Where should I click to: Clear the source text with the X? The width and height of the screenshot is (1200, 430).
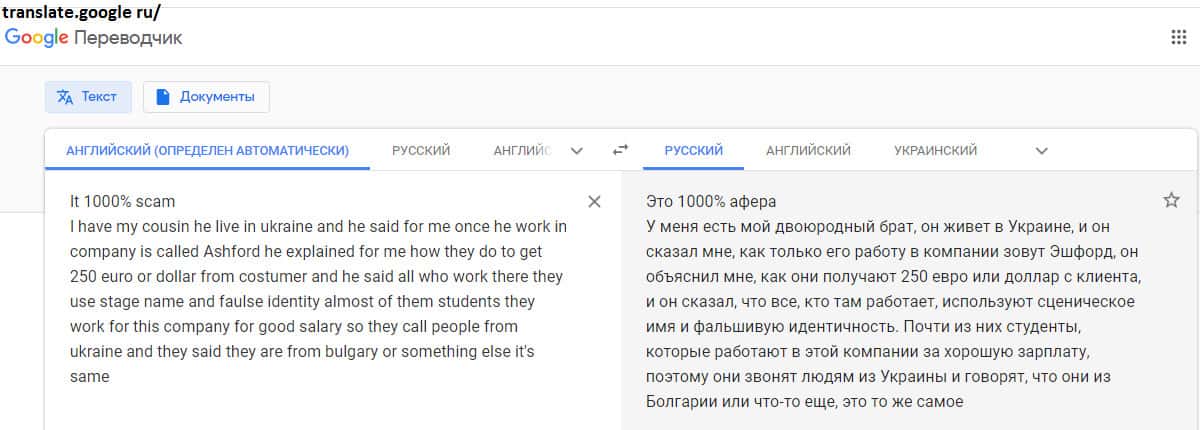coord(594,202)
